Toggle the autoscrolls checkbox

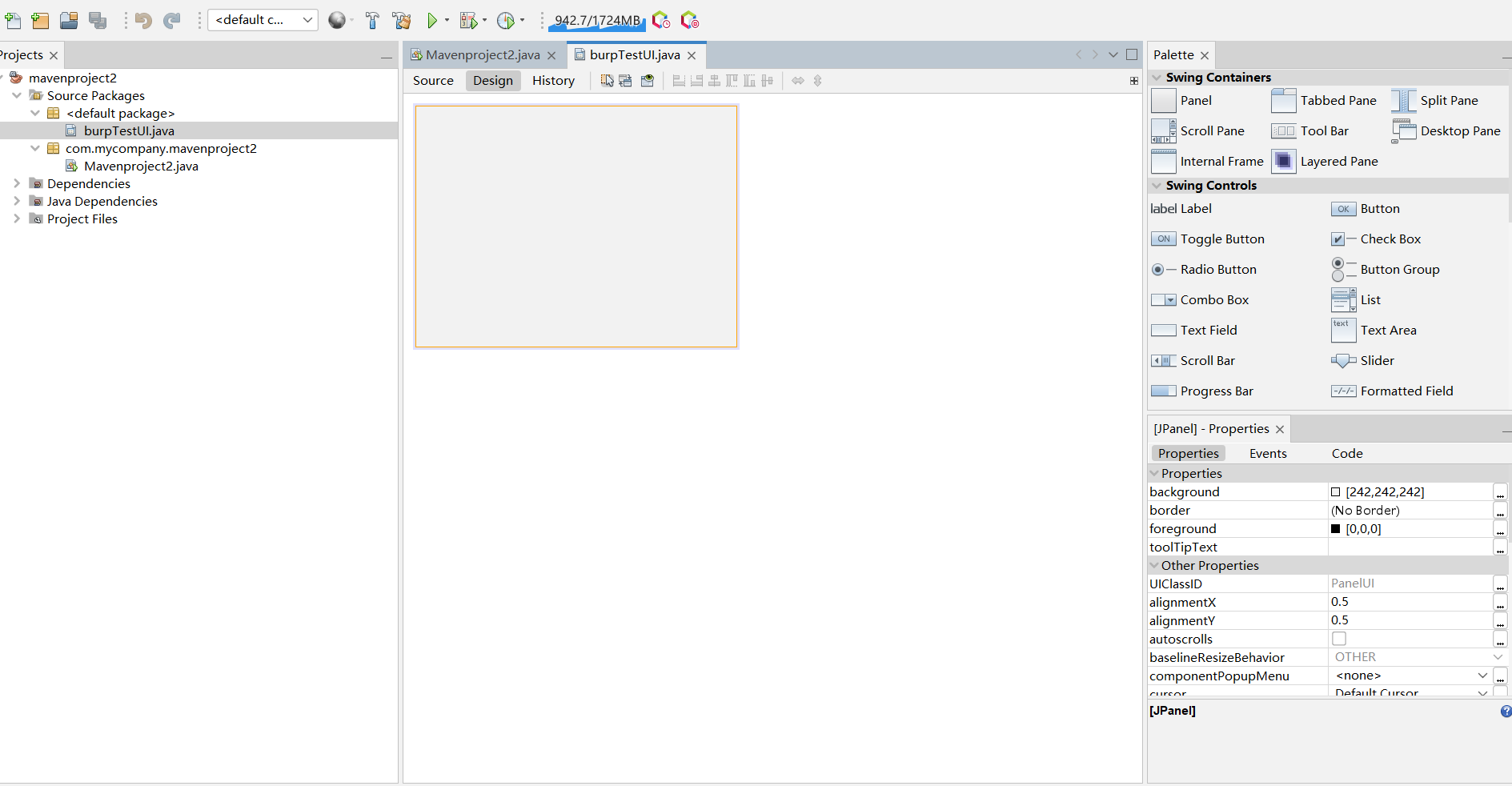[x=1338, y=639]
